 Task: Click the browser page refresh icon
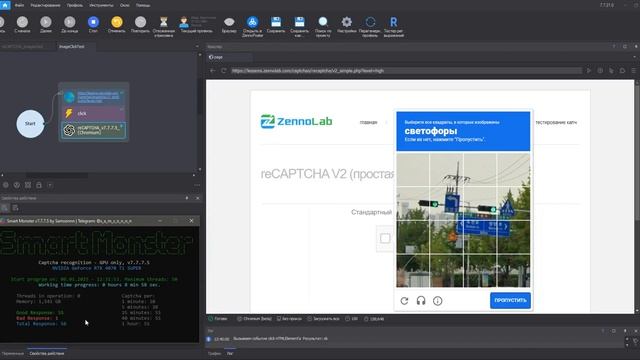(223, 71)
